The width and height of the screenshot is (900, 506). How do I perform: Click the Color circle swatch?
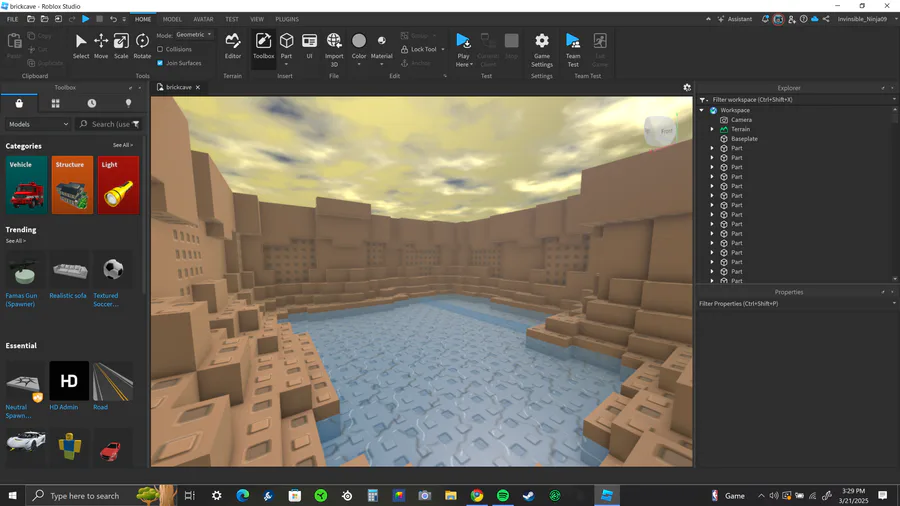coord(359,41)
